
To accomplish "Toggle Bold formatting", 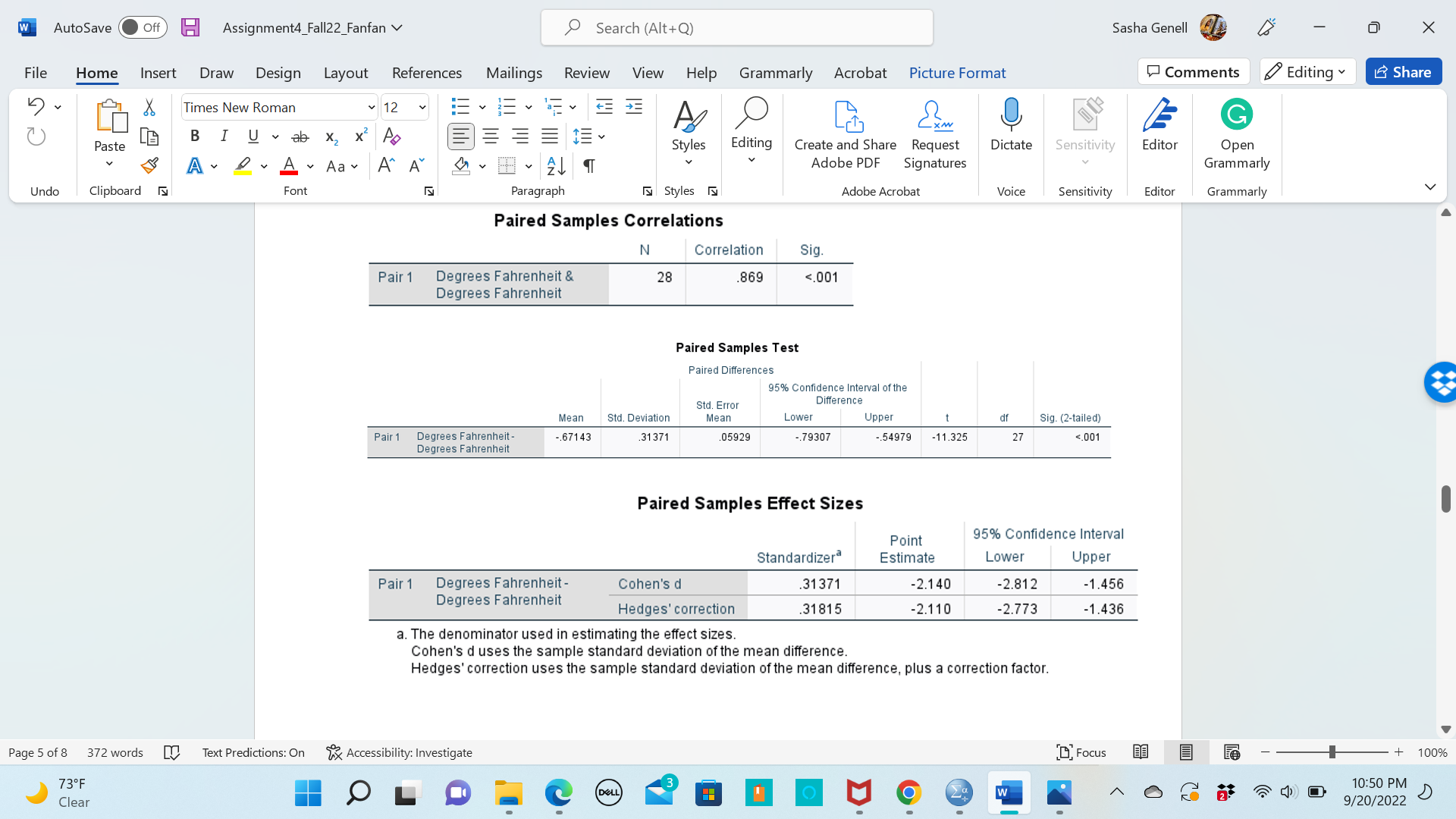I will (195, 136).
